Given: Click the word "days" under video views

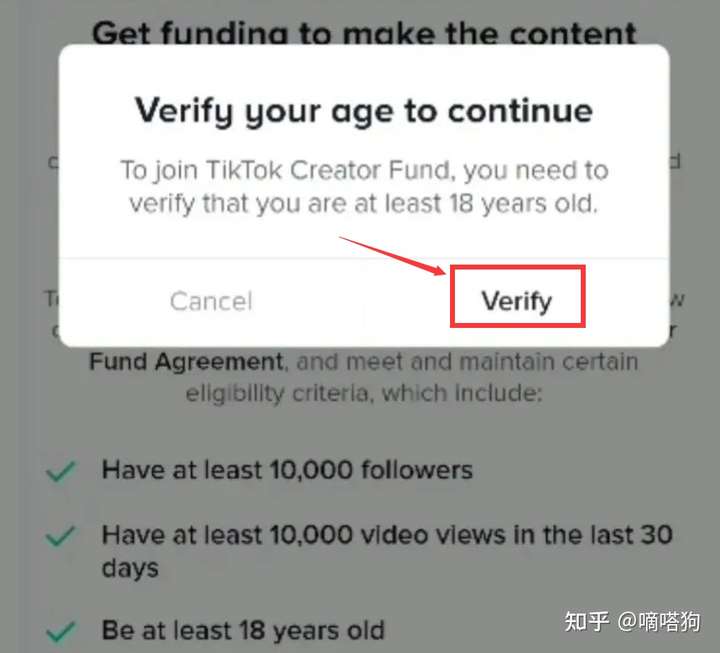Looking at the screenshot, I should click(x=130, y=569).
